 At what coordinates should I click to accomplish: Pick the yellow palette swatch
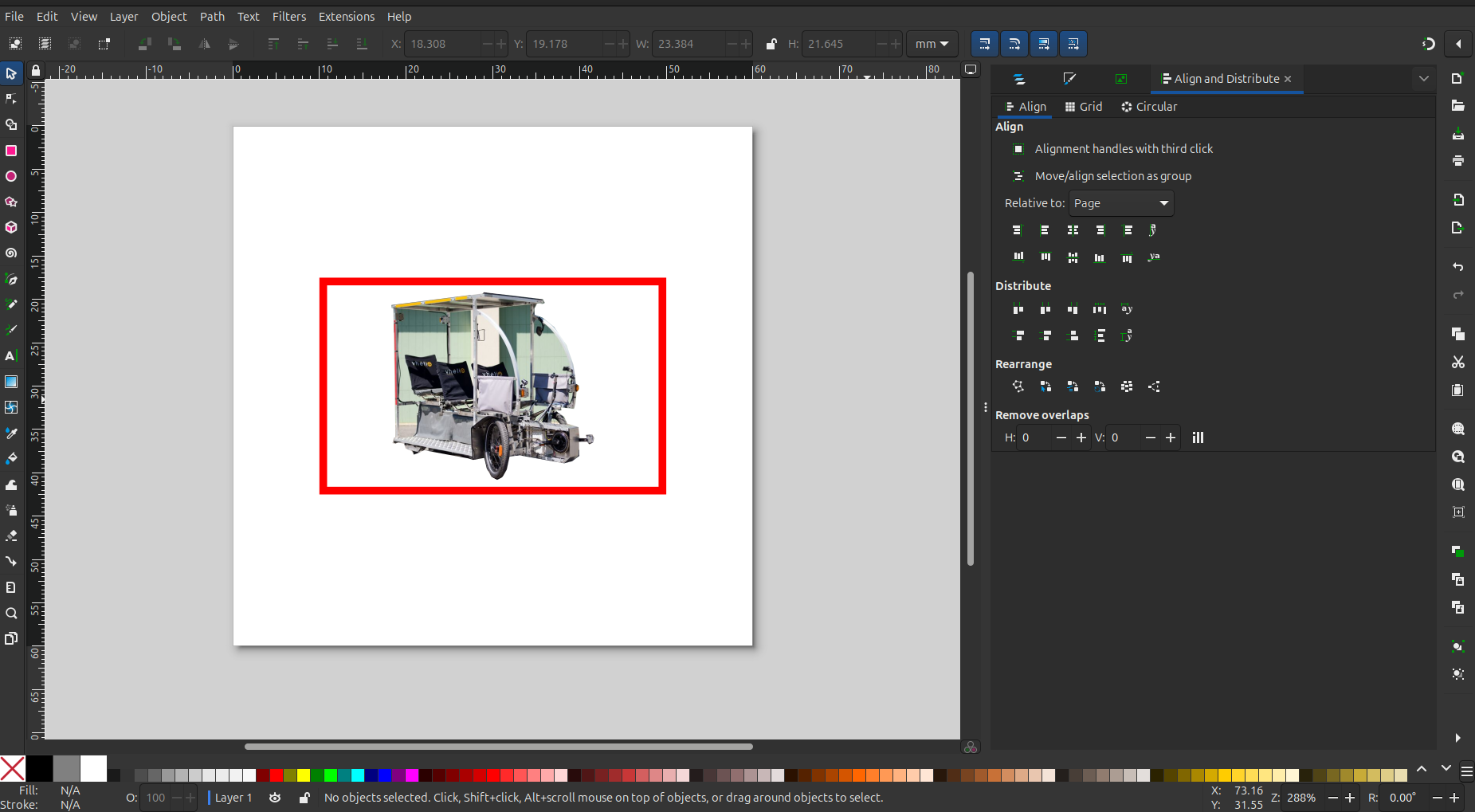pyautogui.click(x=304, y=775)
